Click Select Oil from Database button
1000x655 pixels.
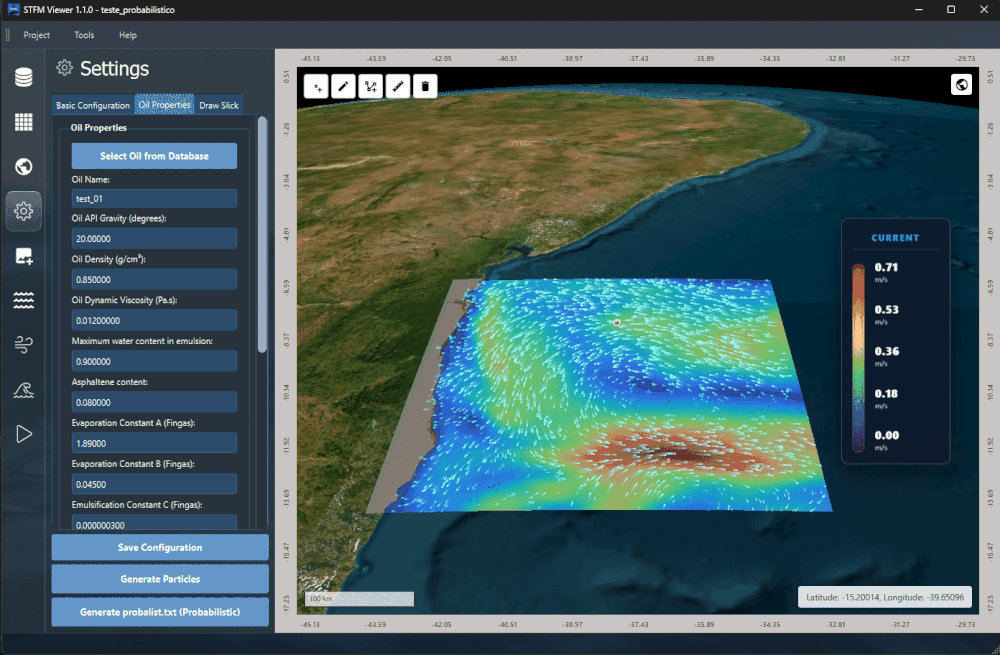point(154,156)
